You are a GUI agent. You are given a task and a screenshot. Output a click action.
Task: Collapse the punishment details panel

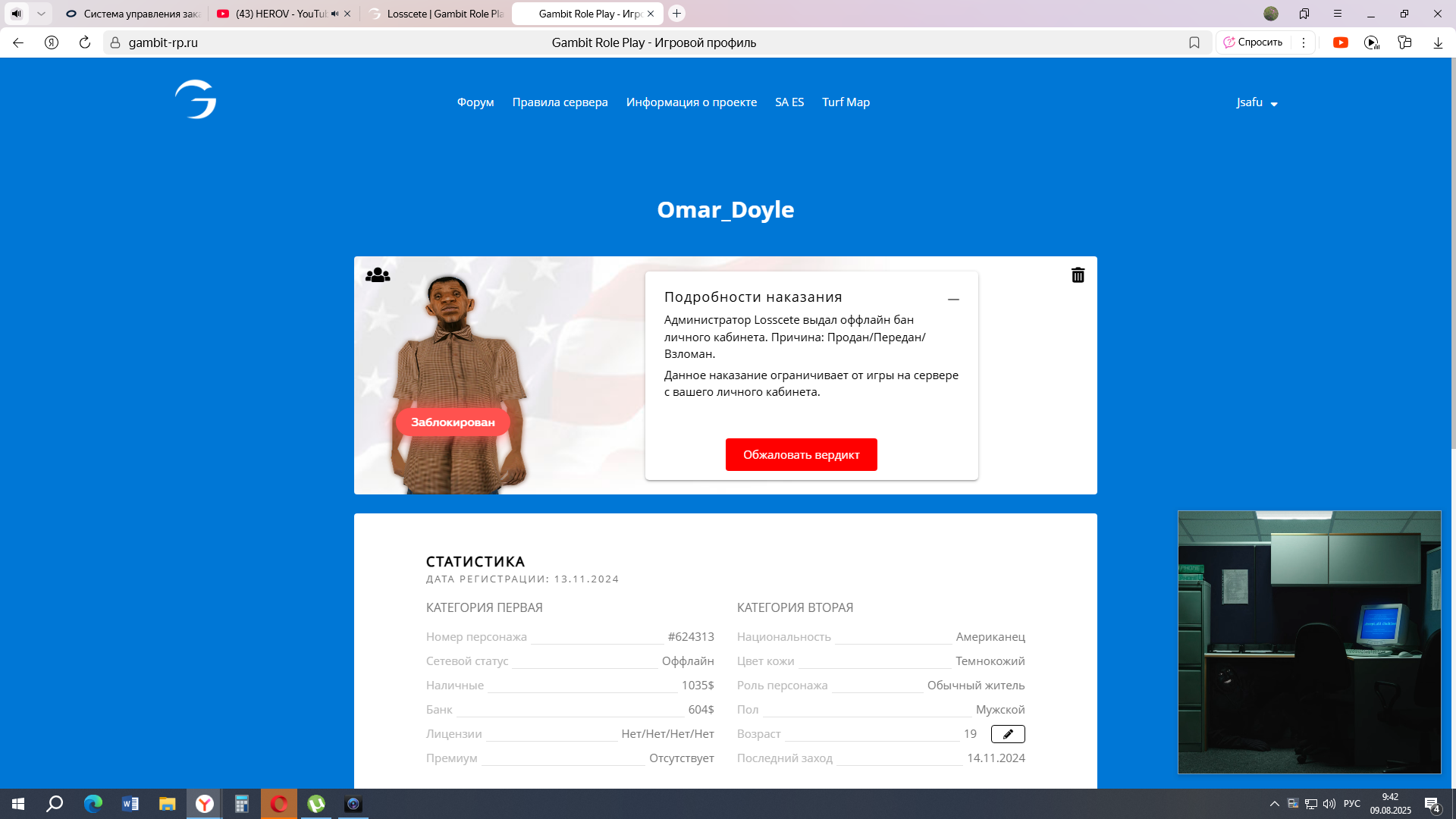(x=953, y=300)
